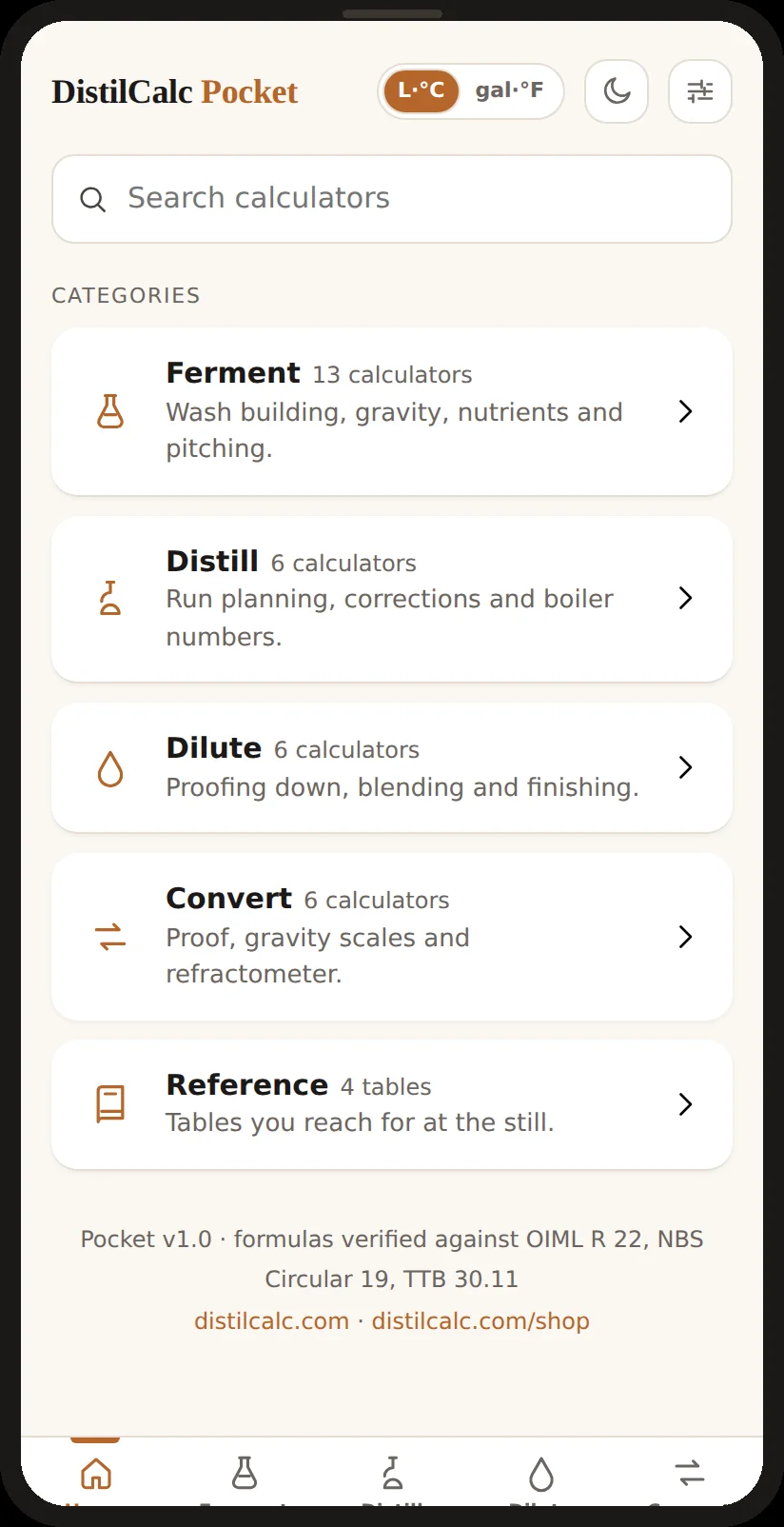Switch to the Ferment tab in the bottom bar

click(245, 1474)
